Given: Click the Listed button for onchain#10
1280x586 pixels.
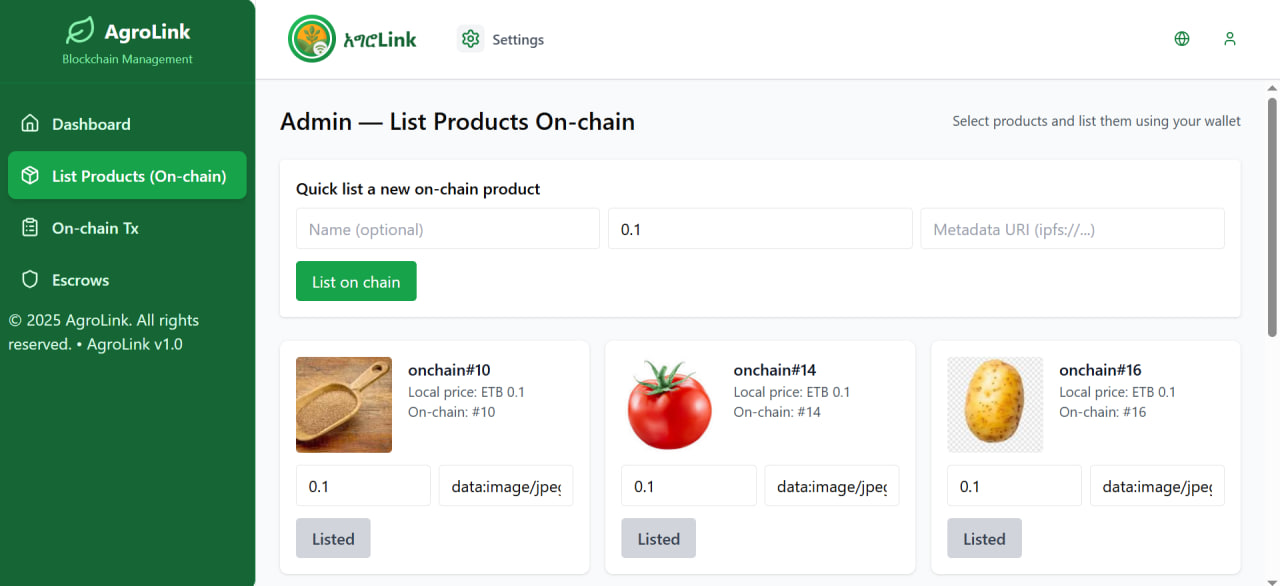Looking at the screenshot, I should 333,538.
